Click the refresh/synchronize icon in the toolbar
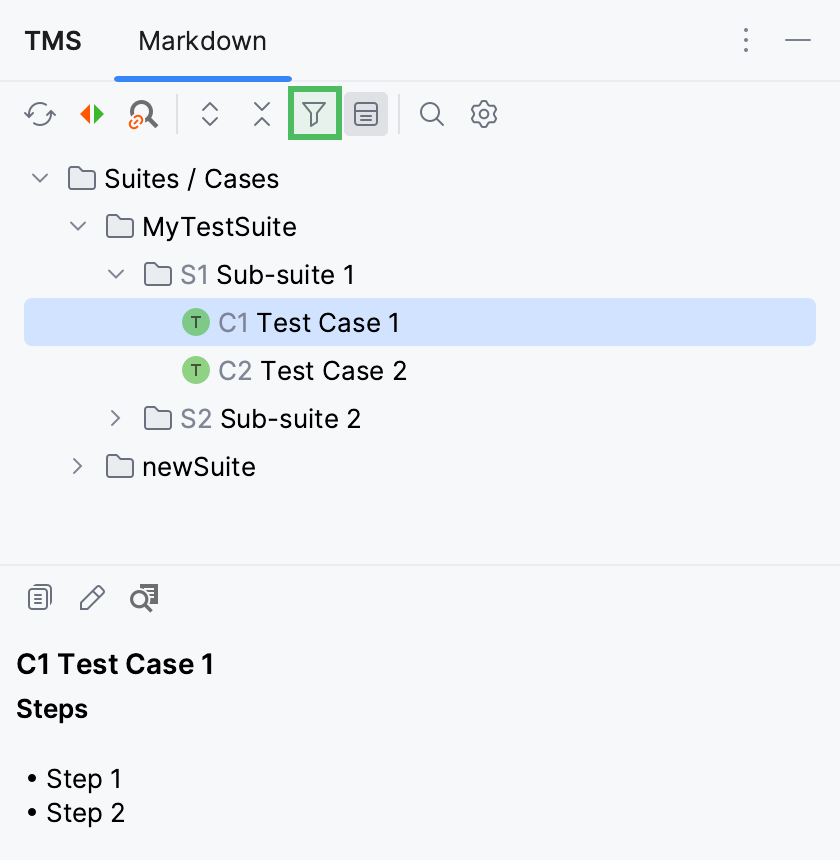Image resolution: width=840 pixels, height=860 pixels. coord(39,114)
